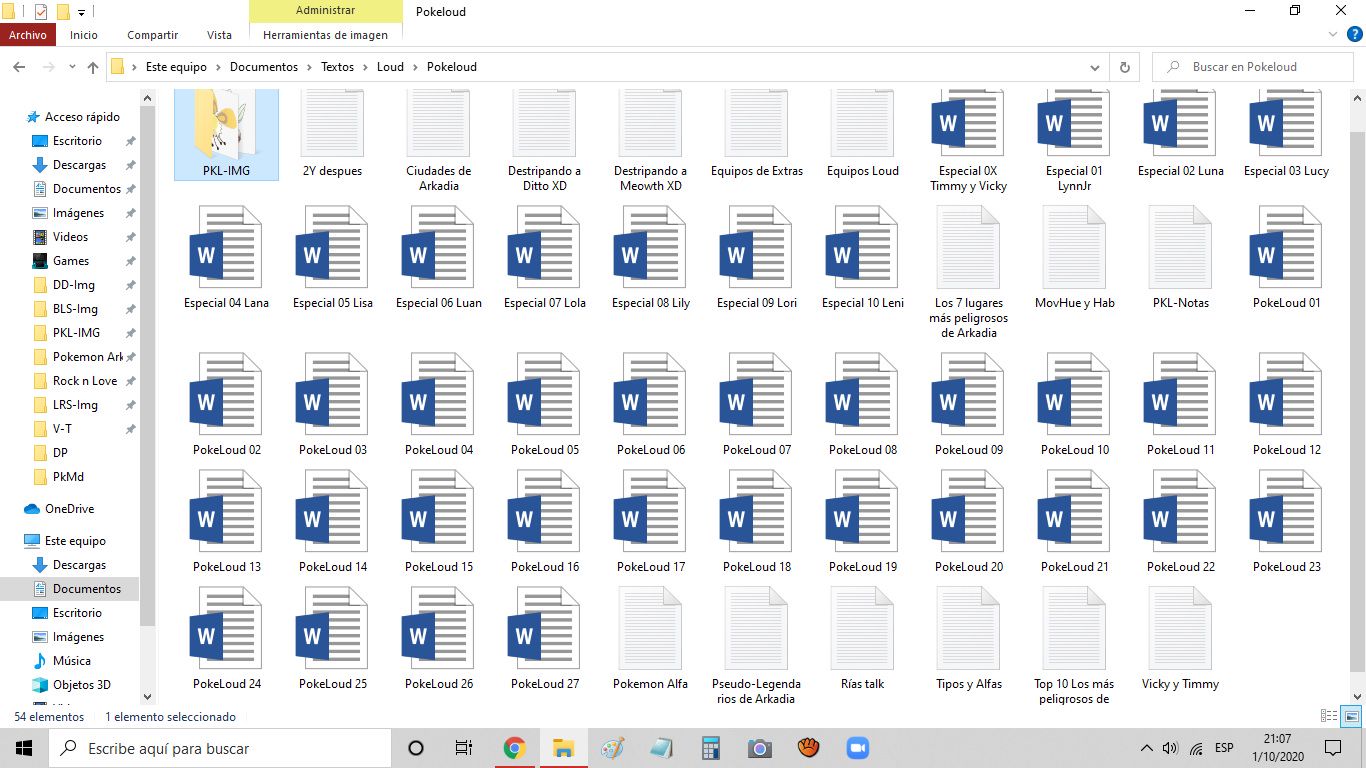The height and width of the screenshot is (768, 1366).
Task: Open Objetos 3D in navigation pane
Action: (81, 685)
